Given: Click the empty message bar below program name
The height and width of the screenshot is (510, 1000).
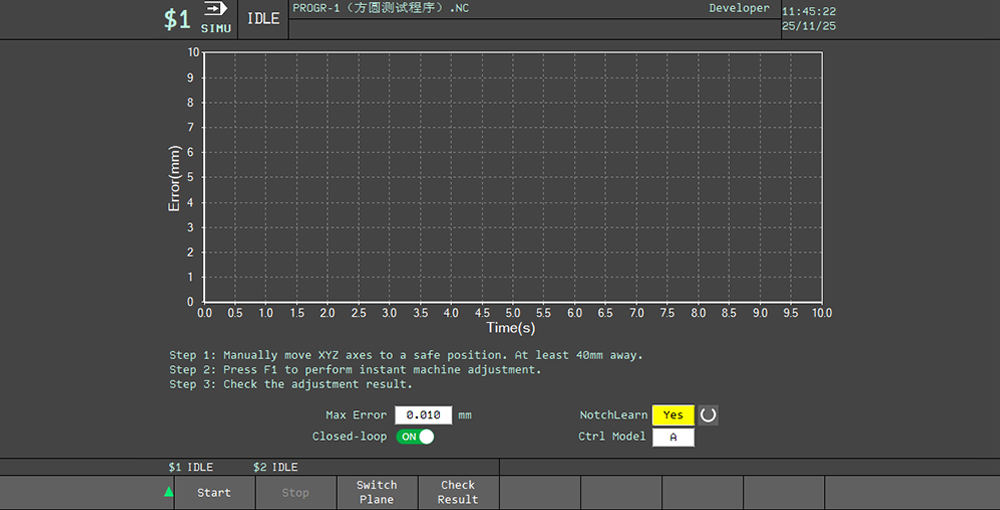Looking at the screenshot, I should pyautogui.click(x=533, y=29).
